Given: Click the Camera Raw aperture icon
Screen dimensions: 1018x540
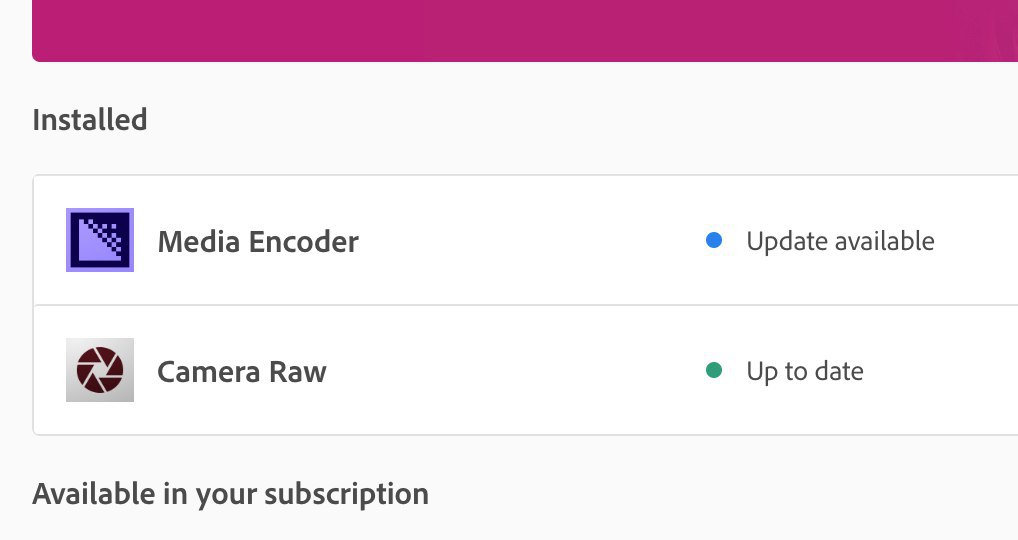Looking at the screenshot, I should point(100,370).
